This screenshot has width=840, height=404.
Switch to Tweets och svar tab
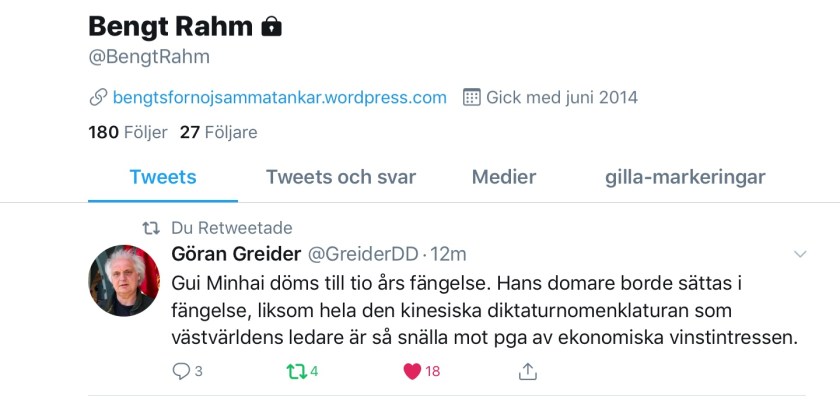point(340,177)
